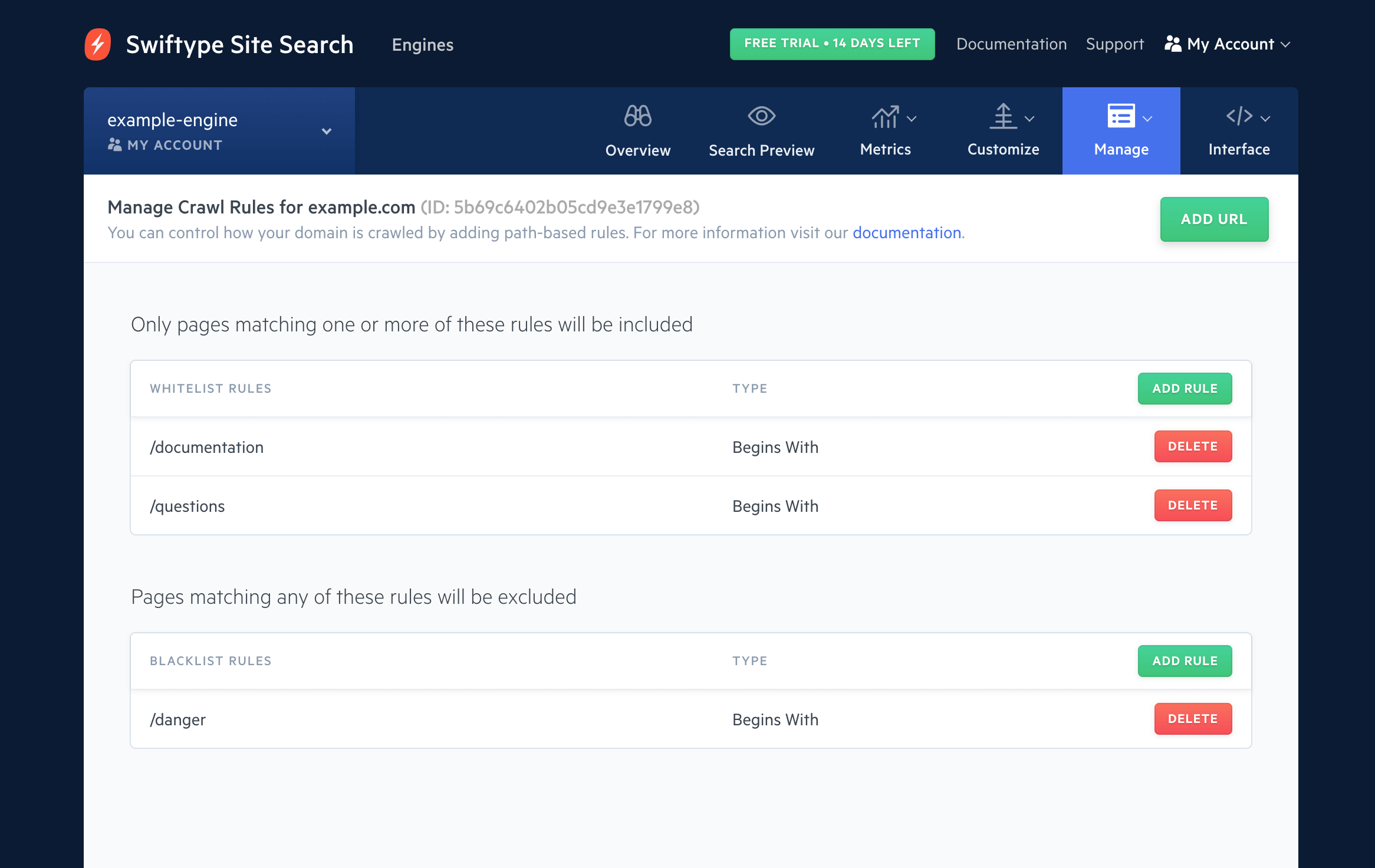Switch to the Search Preview tab
This screenshot has width=1375, height=868.
pos(761,150)
